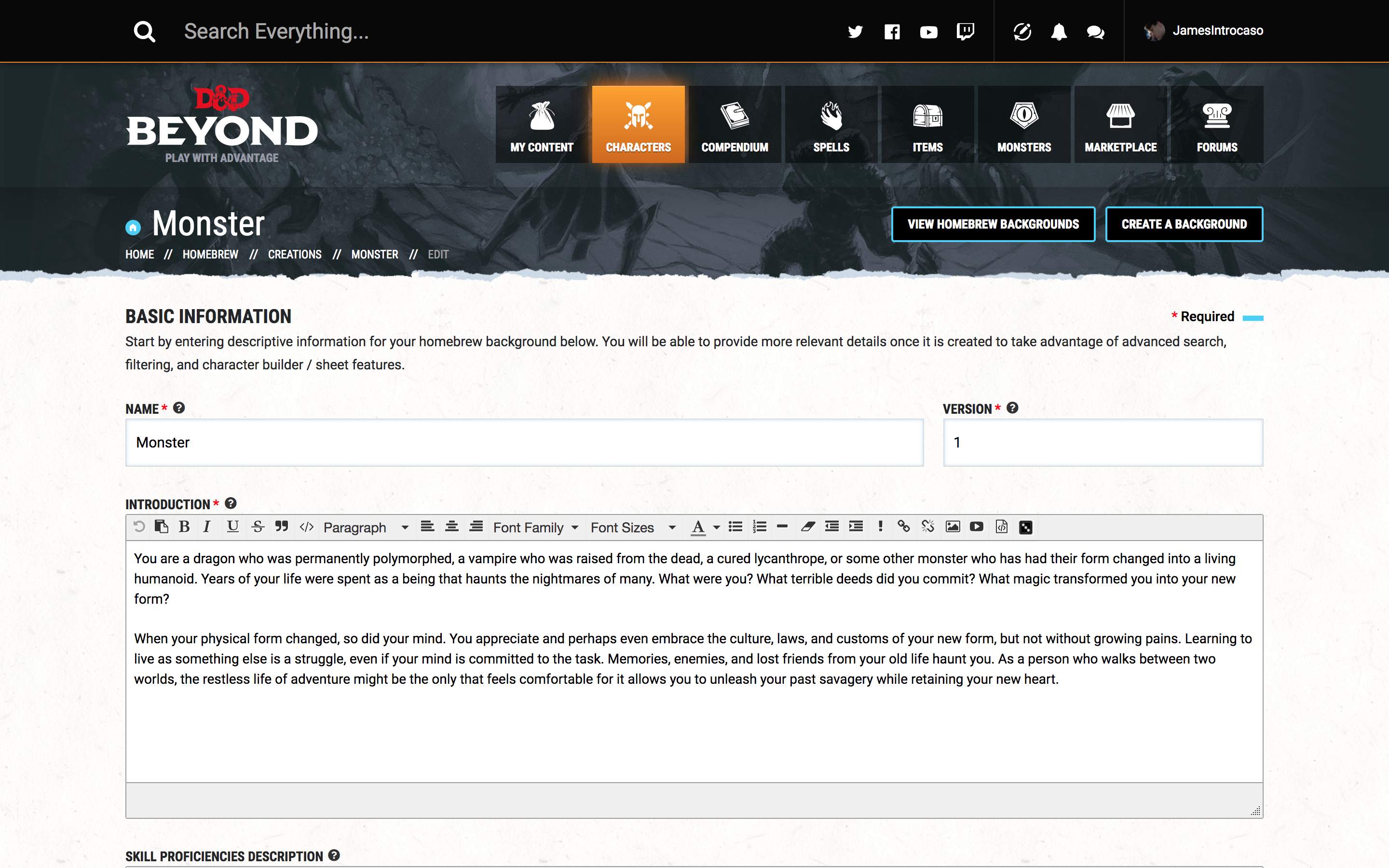Viewport: 1389px width, 868px height.
Task: Click the Italic formatting icon
Action: [207, 526]
